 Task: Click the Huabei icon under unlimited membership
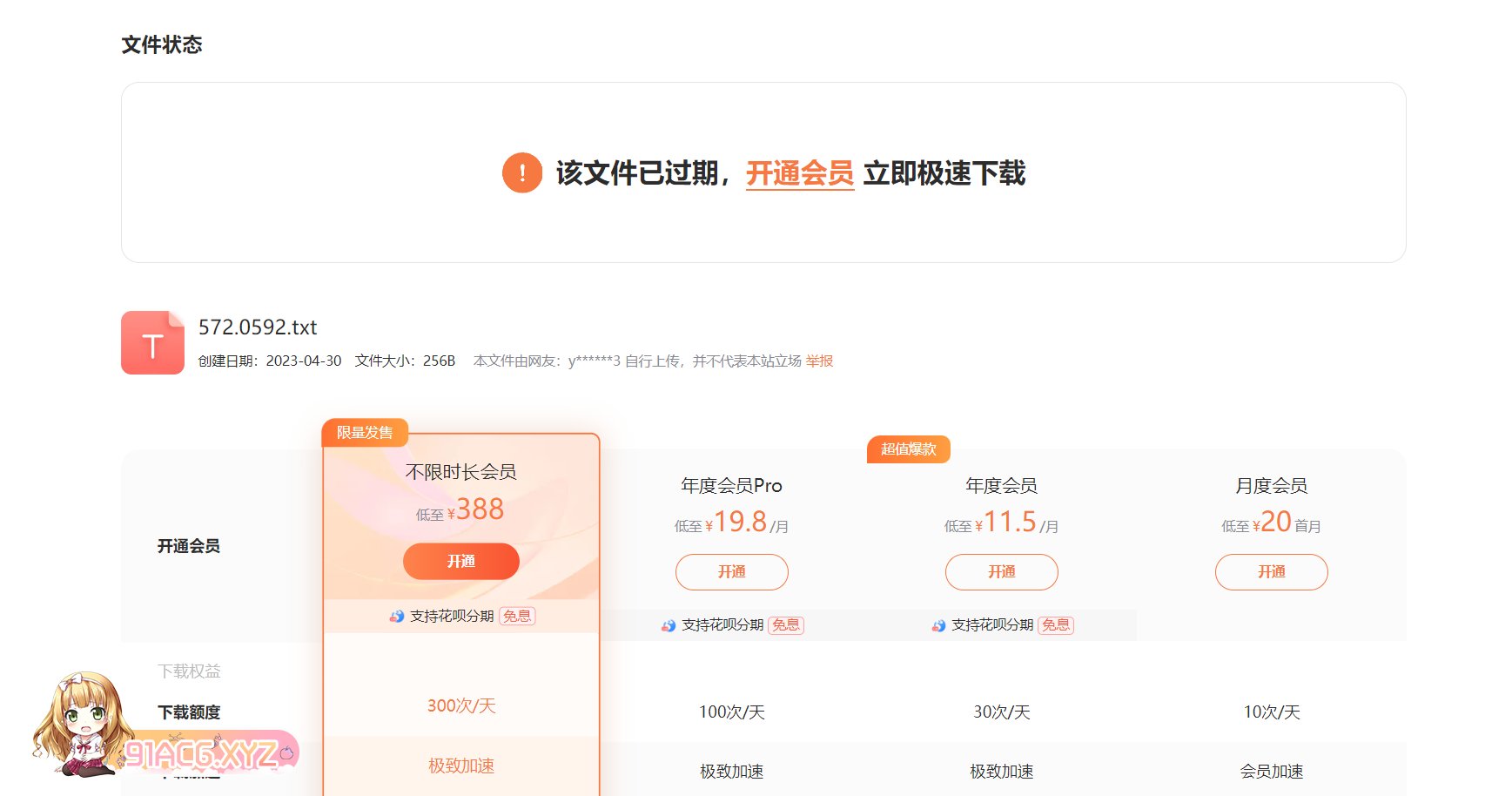coord(397,617)
